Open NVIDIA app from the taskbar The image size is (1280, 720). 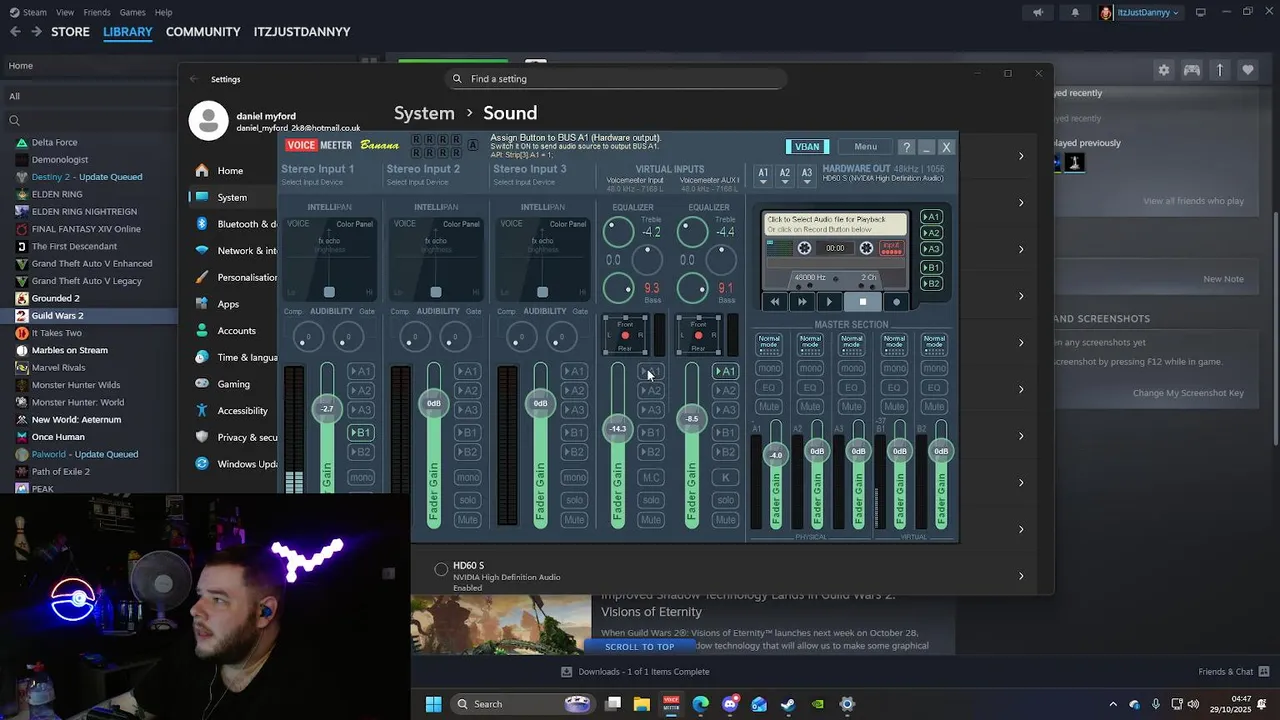pyautogui.click(x=818, y=704)
